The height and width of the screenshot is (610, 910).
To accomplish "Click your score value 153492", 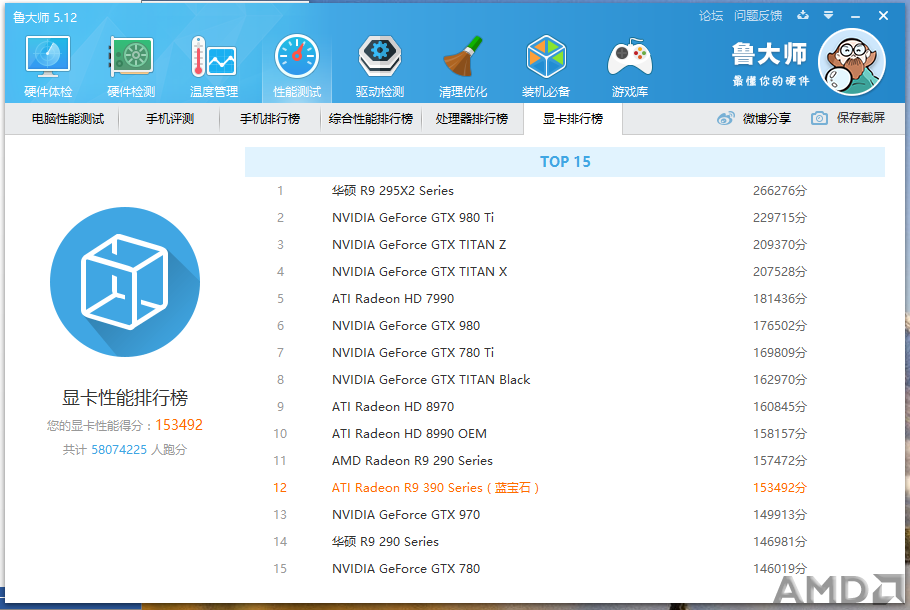I will [179, 425].
